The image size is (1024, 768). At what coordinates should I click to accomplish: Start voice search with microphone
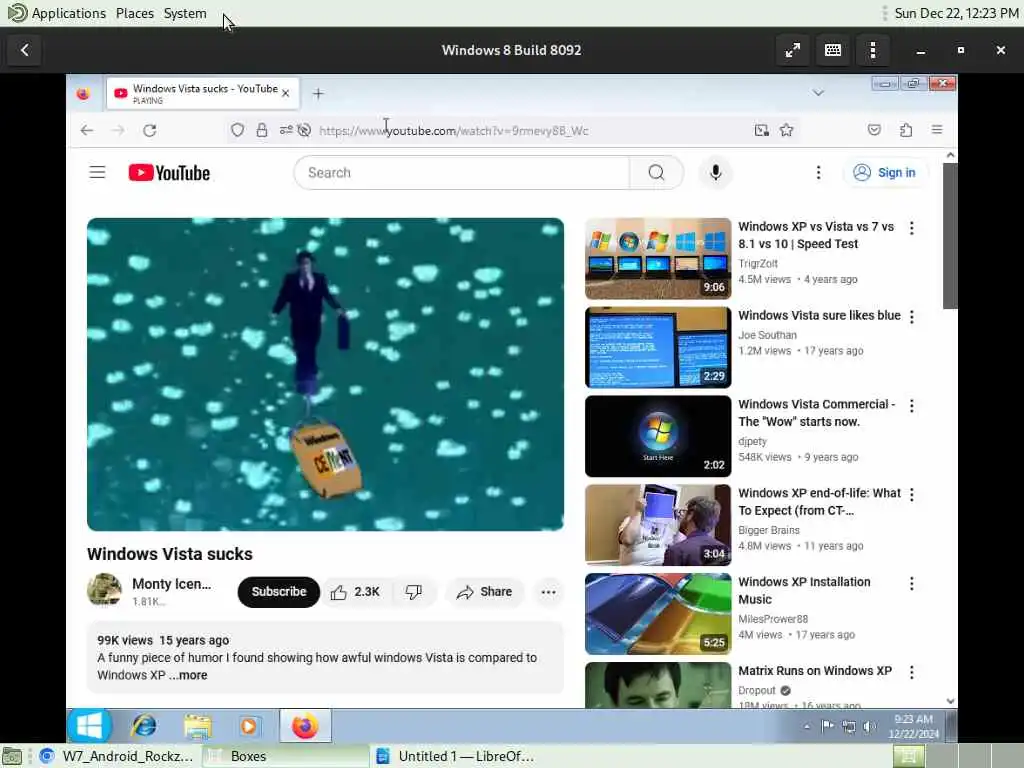pos(716,172)
